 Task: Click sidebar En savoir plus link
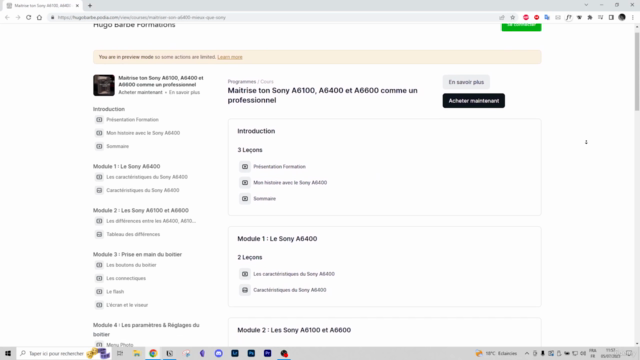tap(184, 92)
